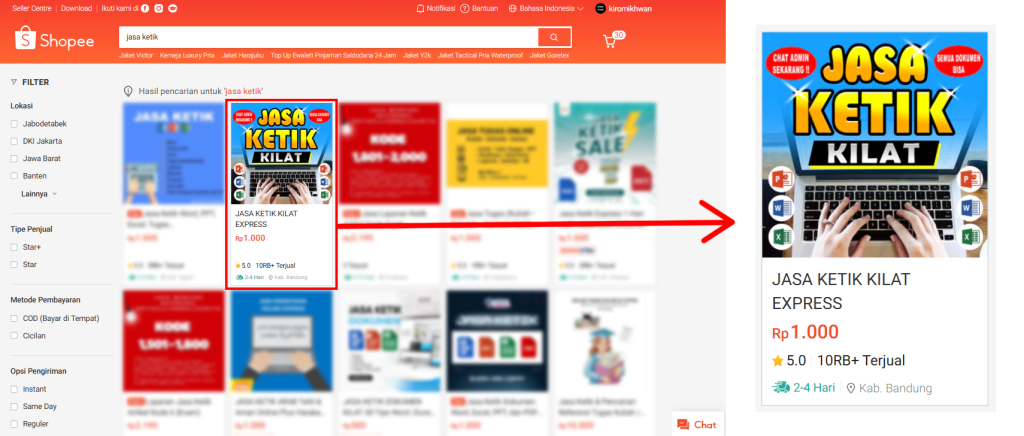The height and width of the screenshot is (436, 1024).
Task: Click the orange search magnifier button
Action: pos(554,37)
